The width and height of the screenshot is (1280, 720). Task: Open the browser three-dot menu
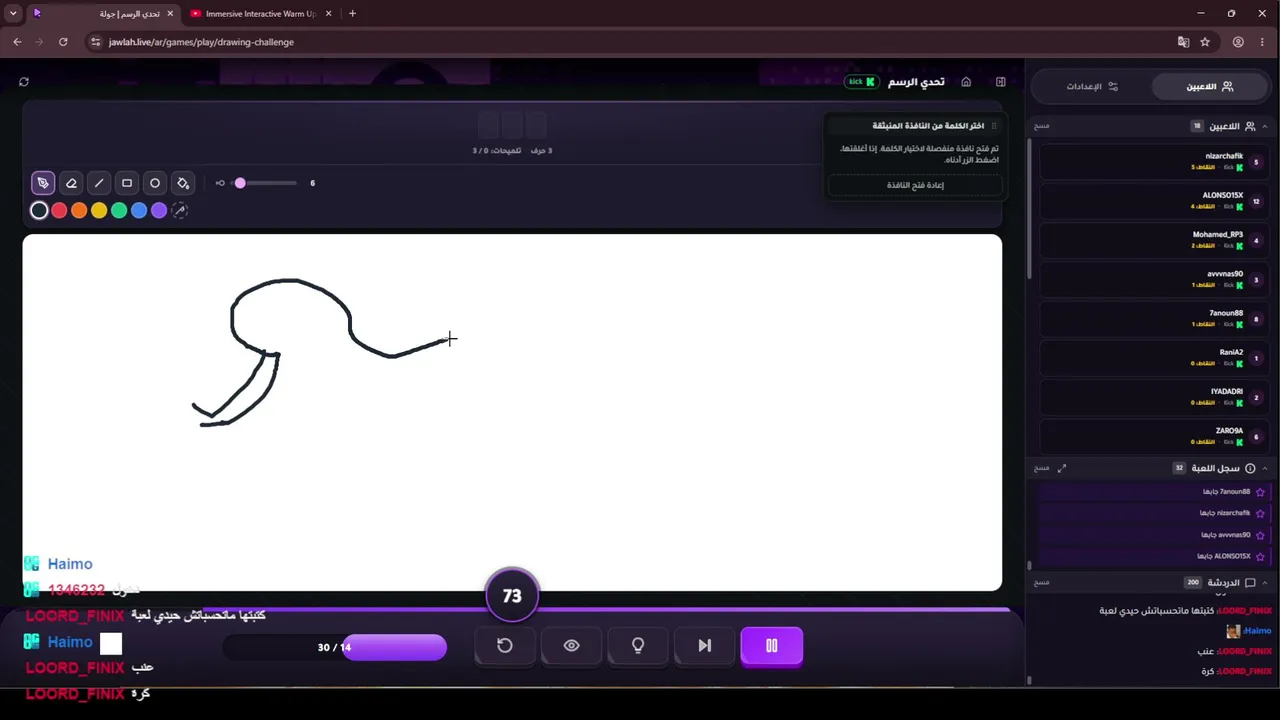click(x=1262, y=42)
